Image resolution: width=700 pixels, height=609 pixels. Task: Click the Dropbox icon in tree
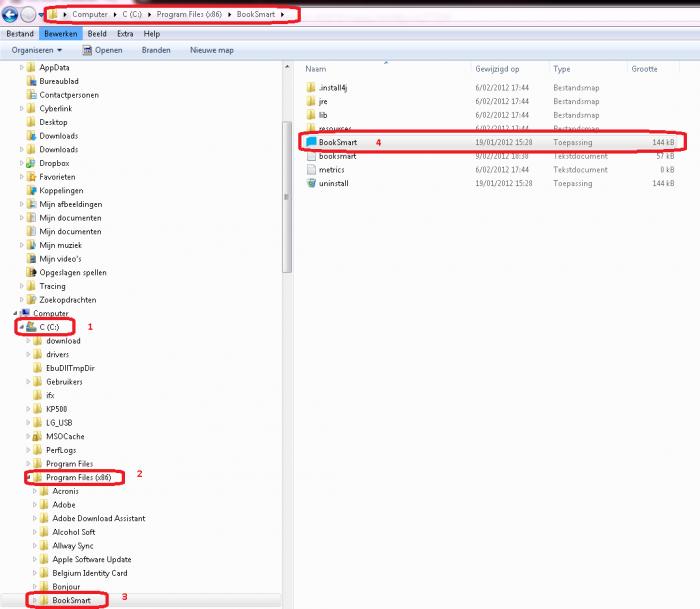31,163
